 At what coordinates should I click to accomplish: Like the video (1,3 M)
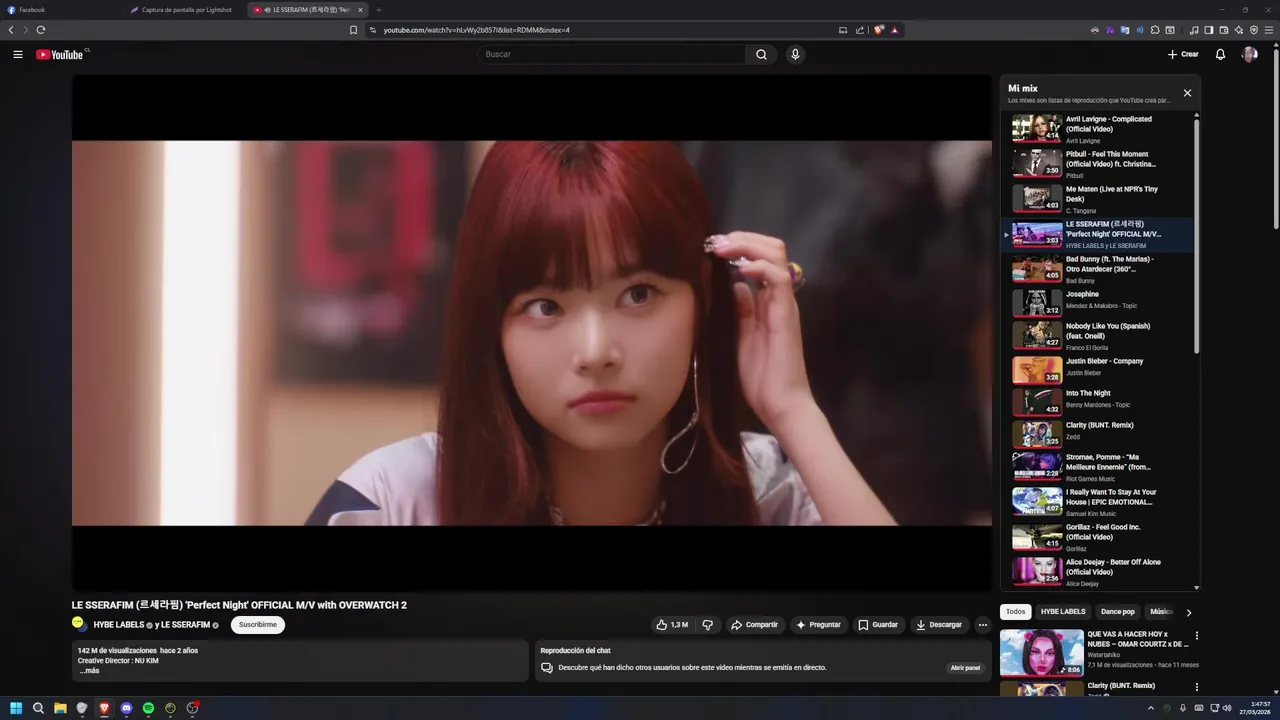[x=672, y=625]
